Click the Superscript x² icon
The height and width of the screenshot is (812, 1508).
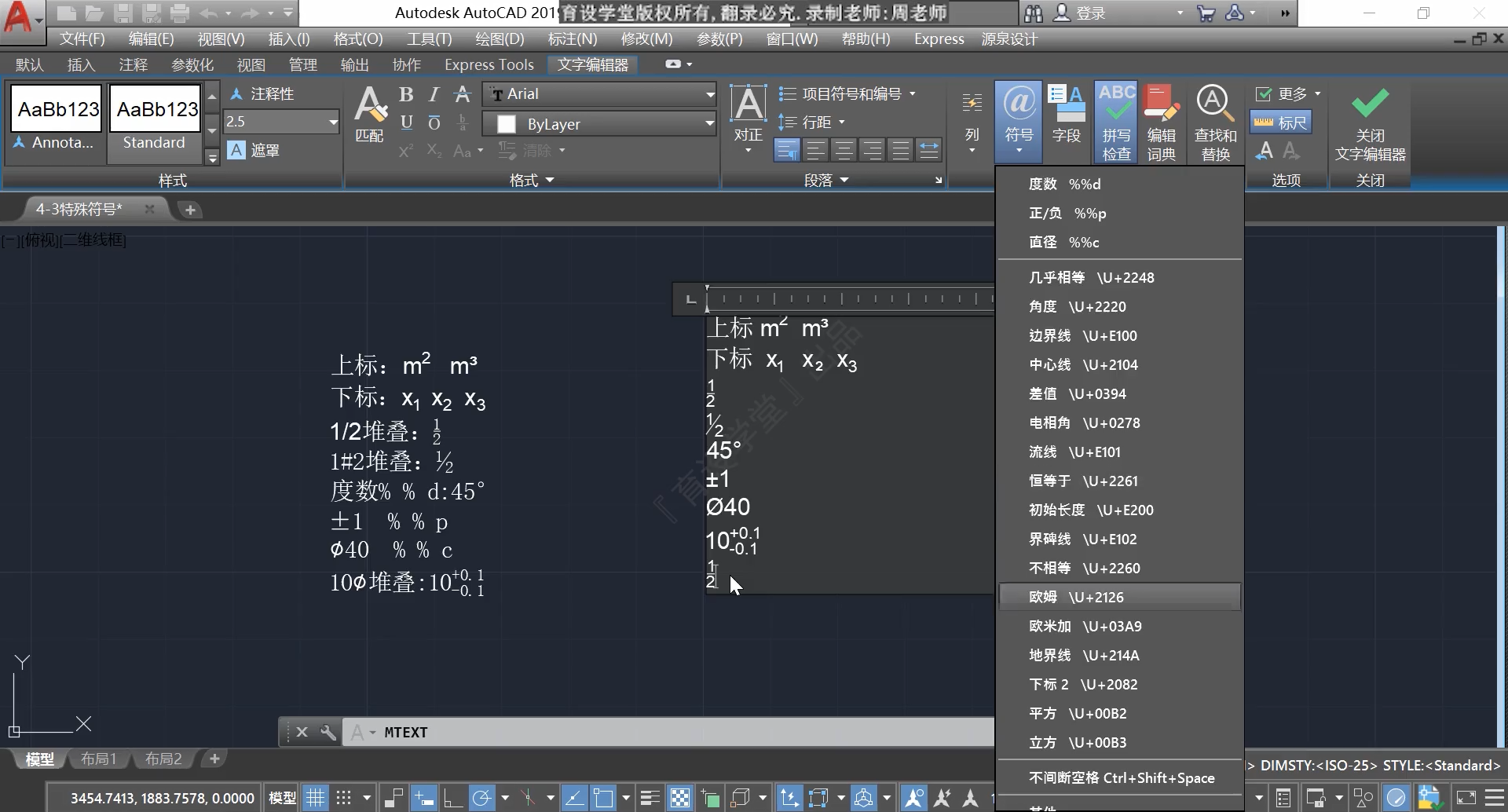click(405, 150)
